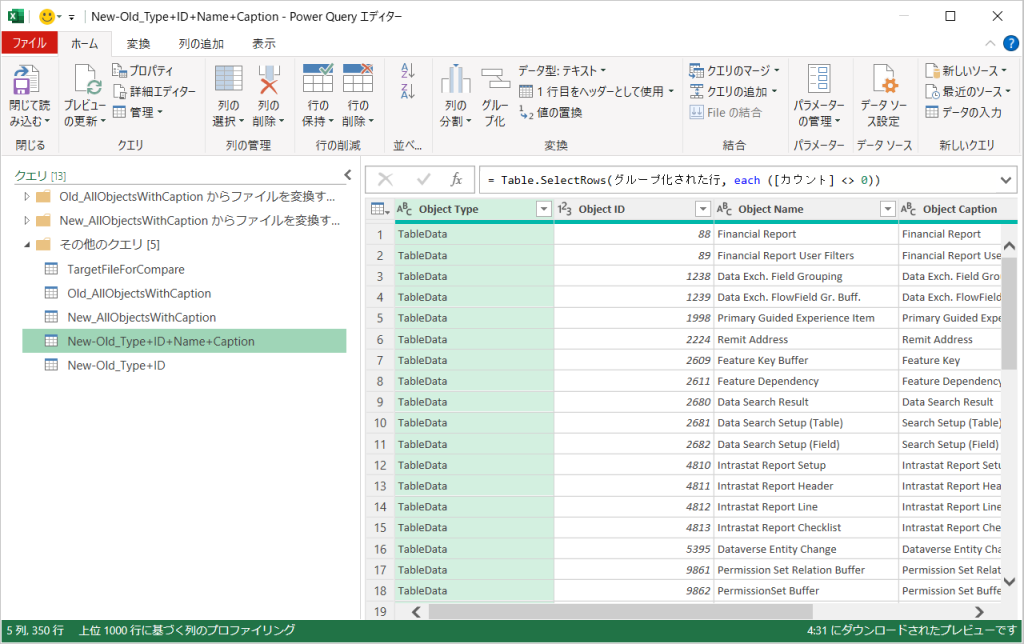
Task: Select Intrastat Report Checklist name cell
Action: pos(806,528)
